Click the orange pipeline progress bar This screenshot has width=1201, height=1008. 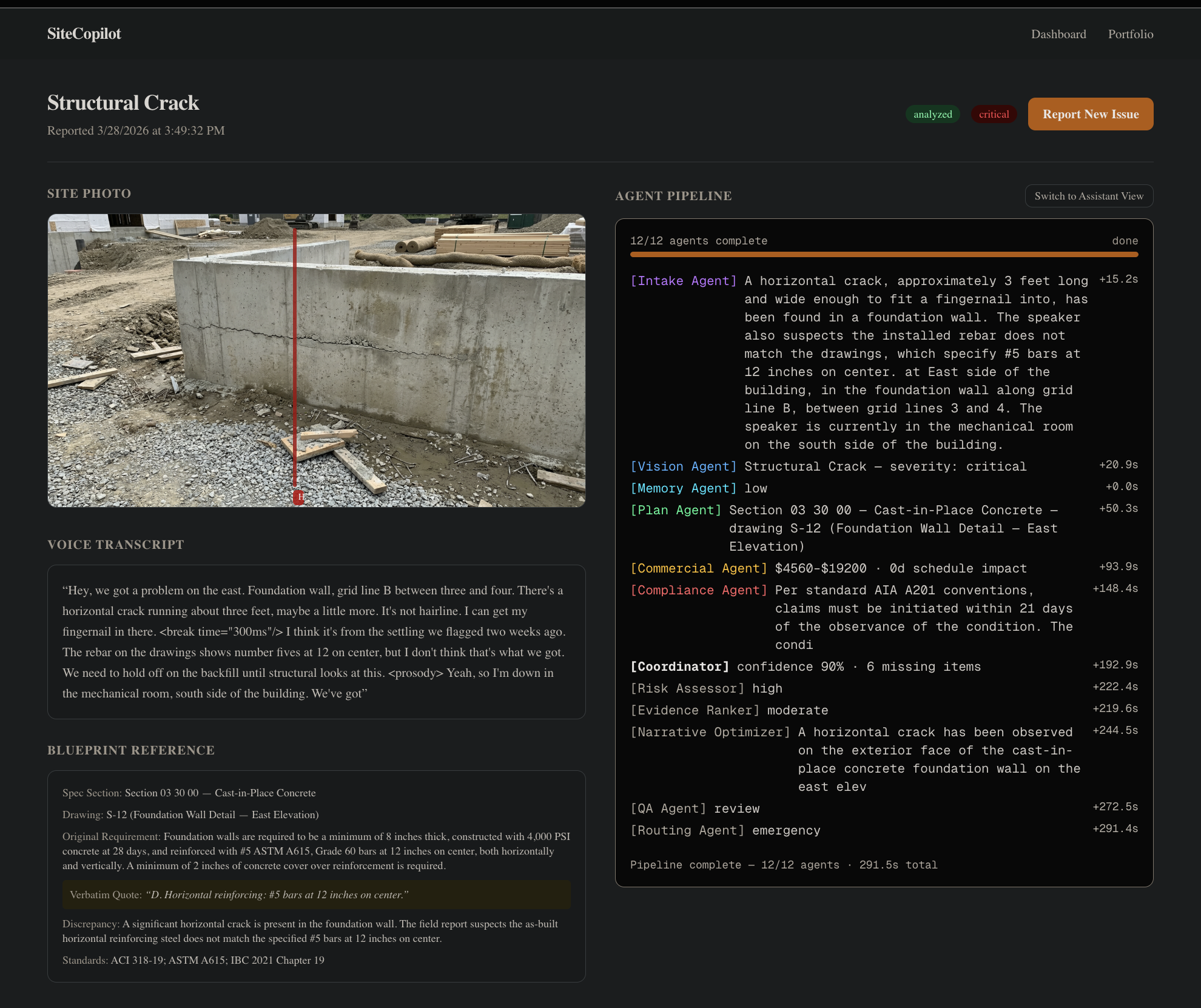tap(883, 255)
